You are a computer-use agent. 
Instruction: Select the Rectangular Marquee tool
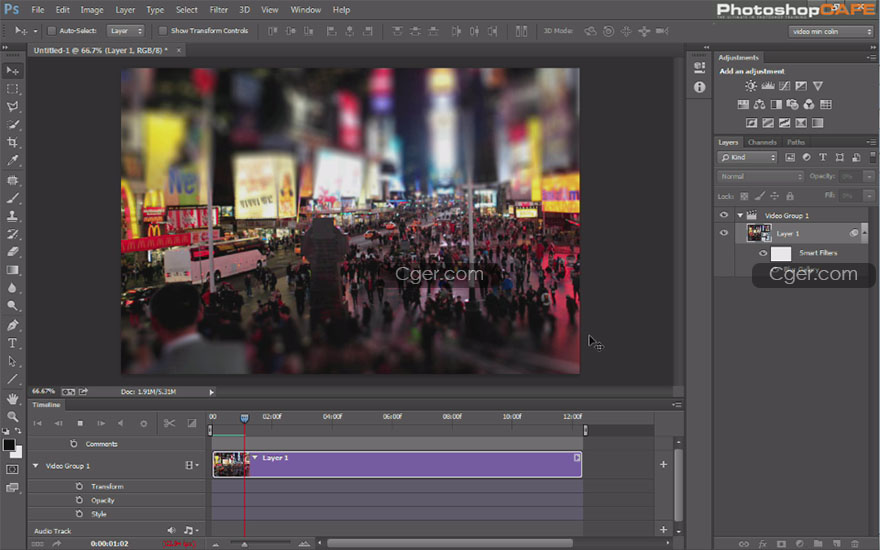coord(12,89)
